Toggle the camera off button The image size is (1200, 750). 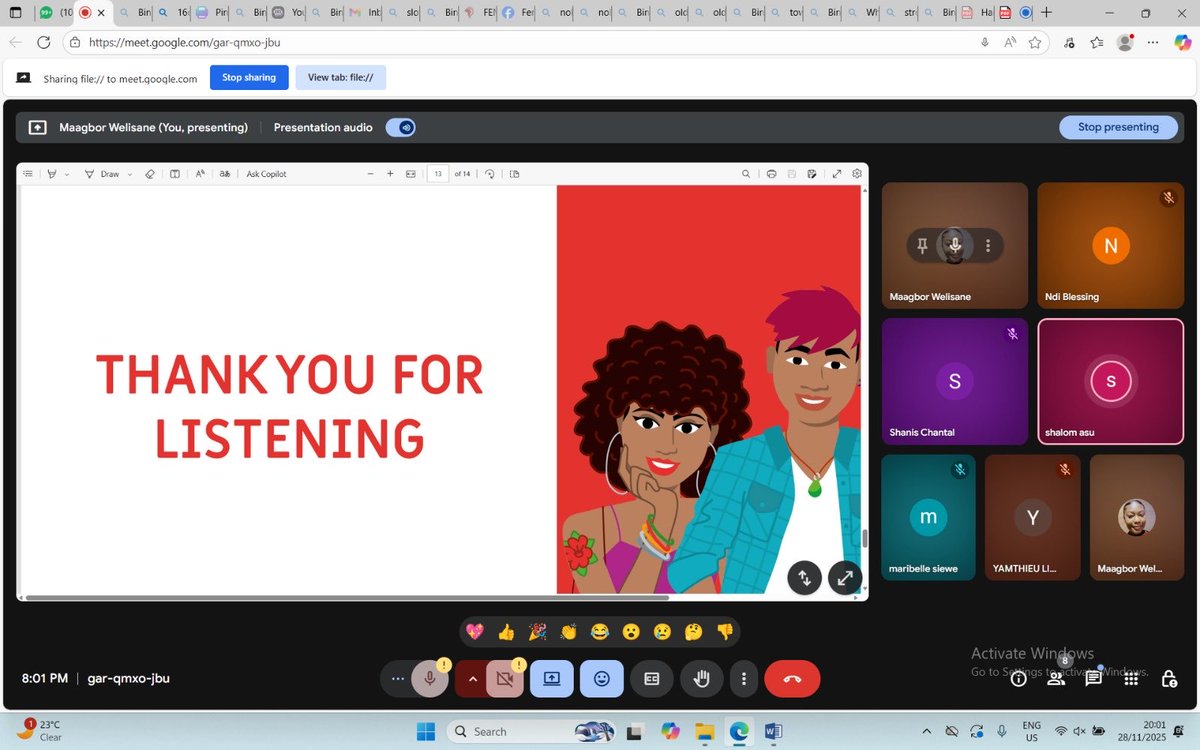505,679
